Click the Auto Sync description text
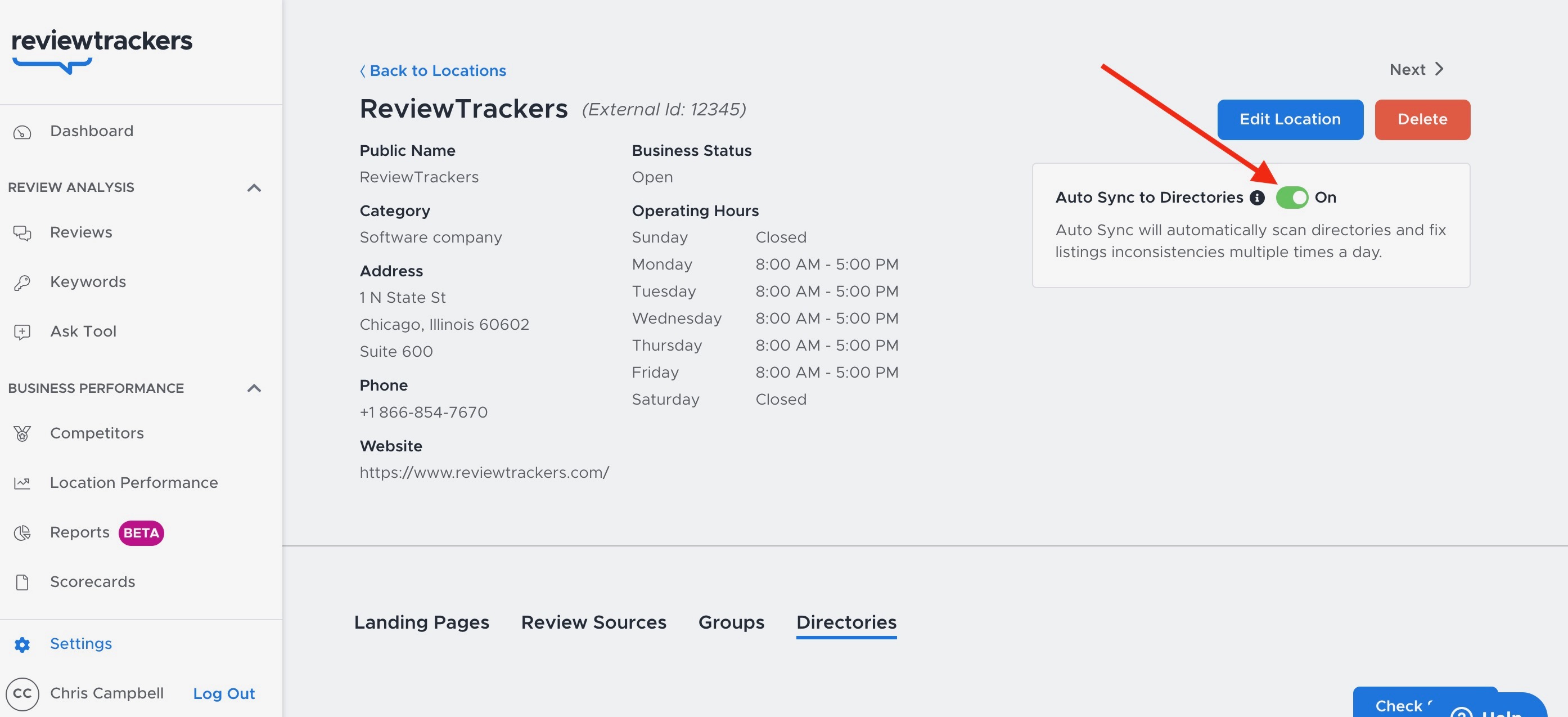The image size is (1568, 717). tap(1250, 241)
